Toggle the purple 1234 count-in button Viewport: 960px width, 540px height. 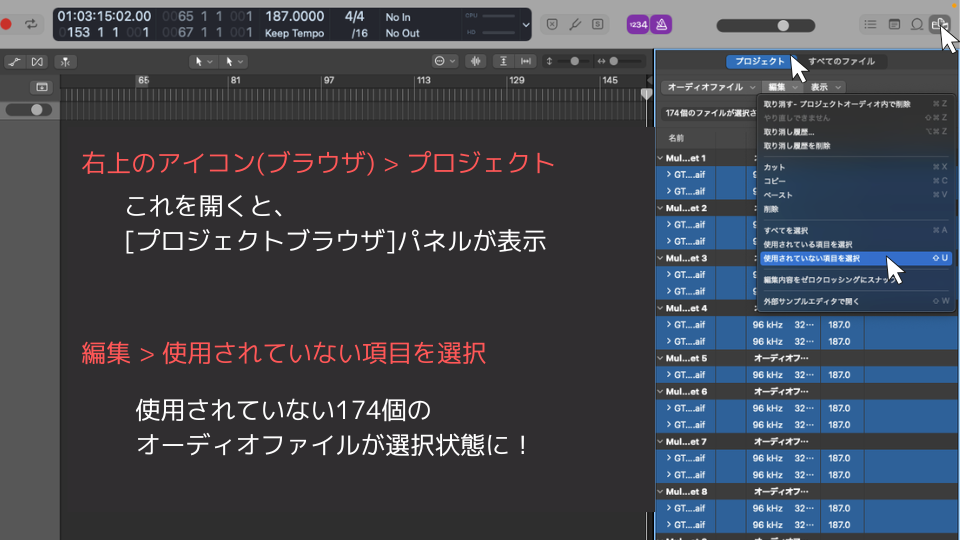click(x=636, y=24)
